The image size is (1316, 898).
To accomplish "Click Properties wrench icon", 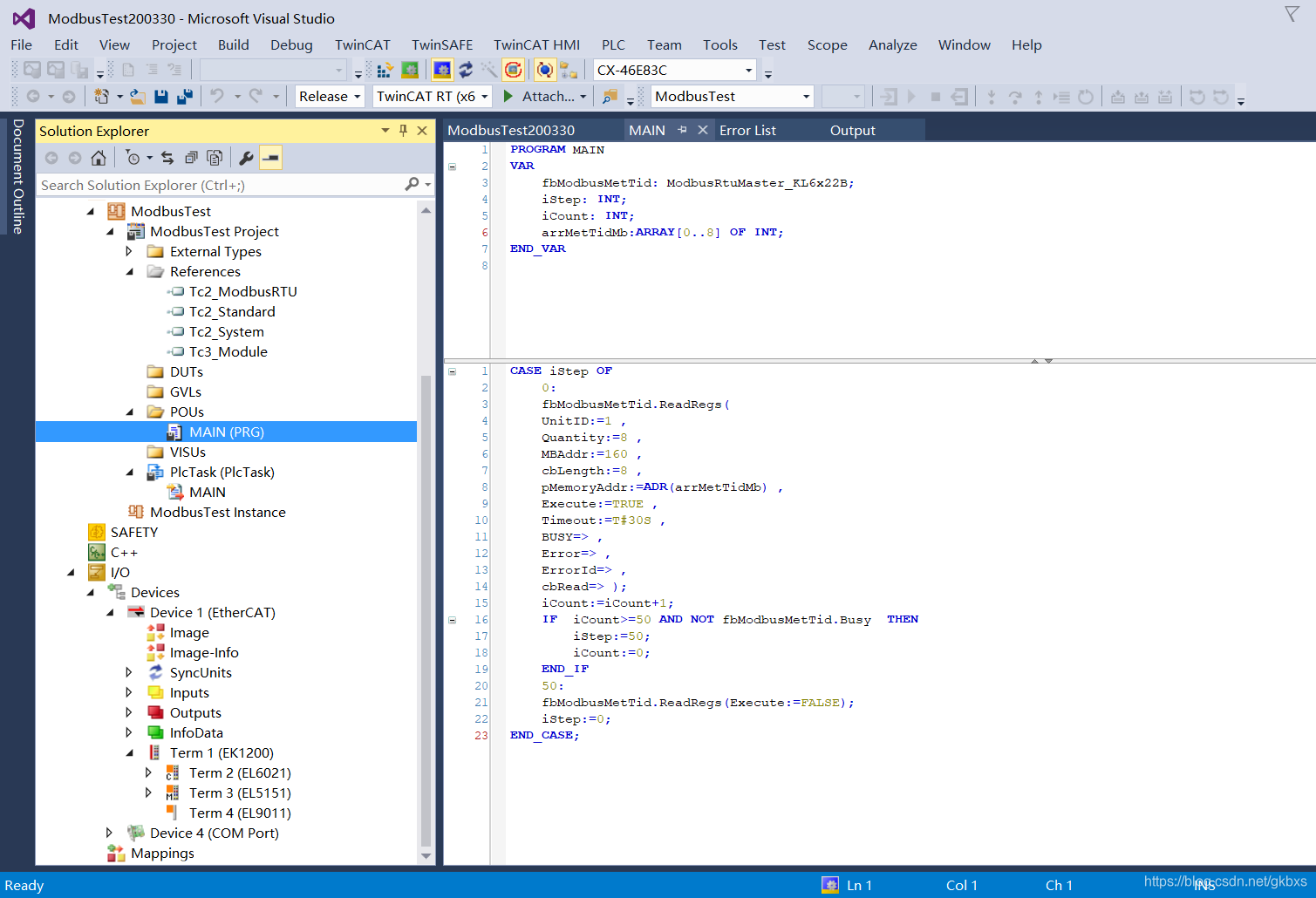I will click(246, 158).
